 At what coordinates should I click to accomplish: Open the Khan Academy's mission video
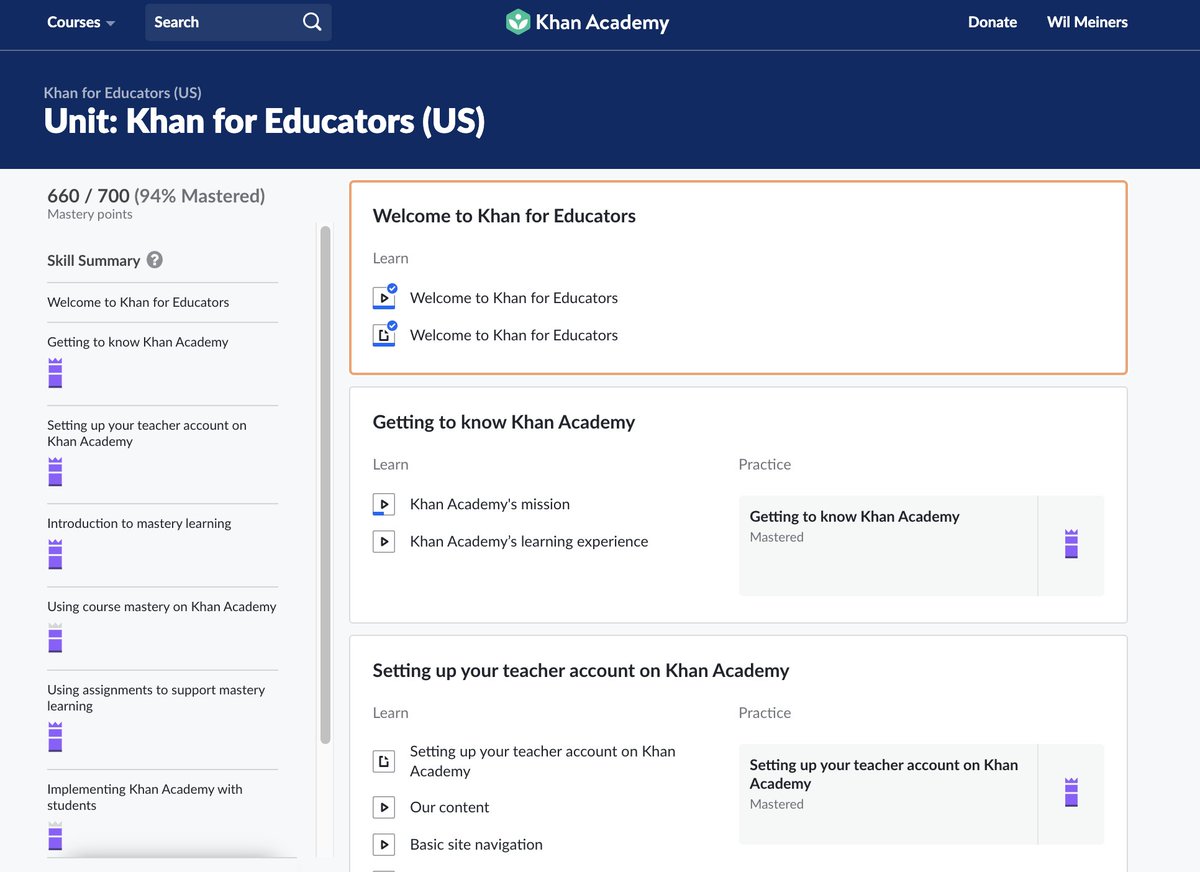point(490,504)
